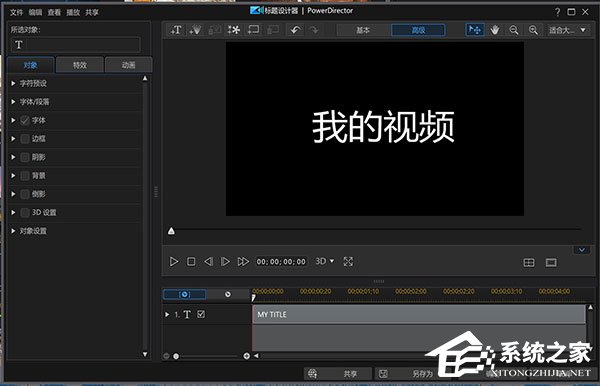
Task: Expand the 字体/段落 section
Action: [13, 102]
